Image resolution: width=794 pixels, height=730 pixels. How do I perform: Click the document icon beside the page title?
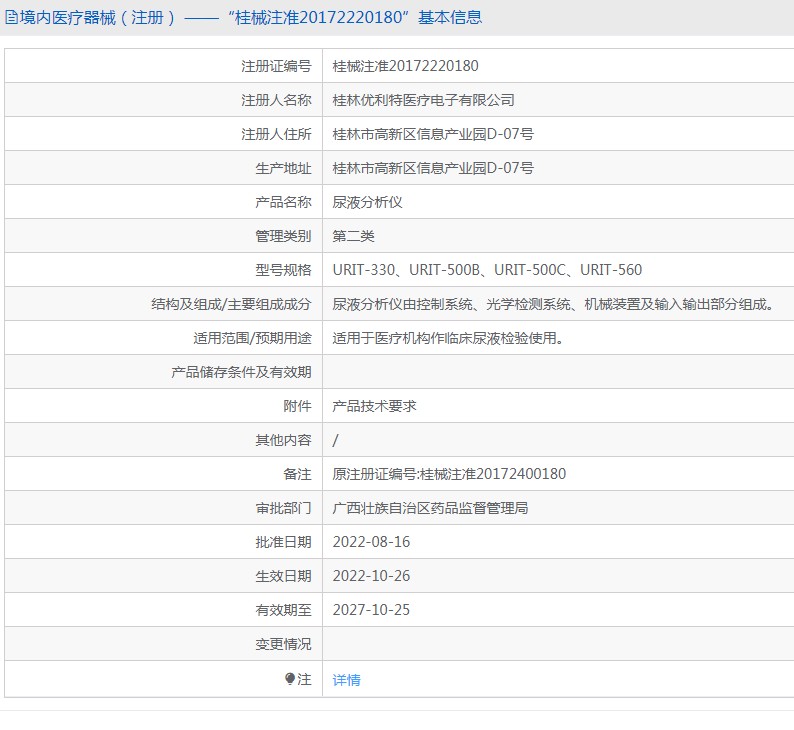pyautogui.click(x=11, y=18)
